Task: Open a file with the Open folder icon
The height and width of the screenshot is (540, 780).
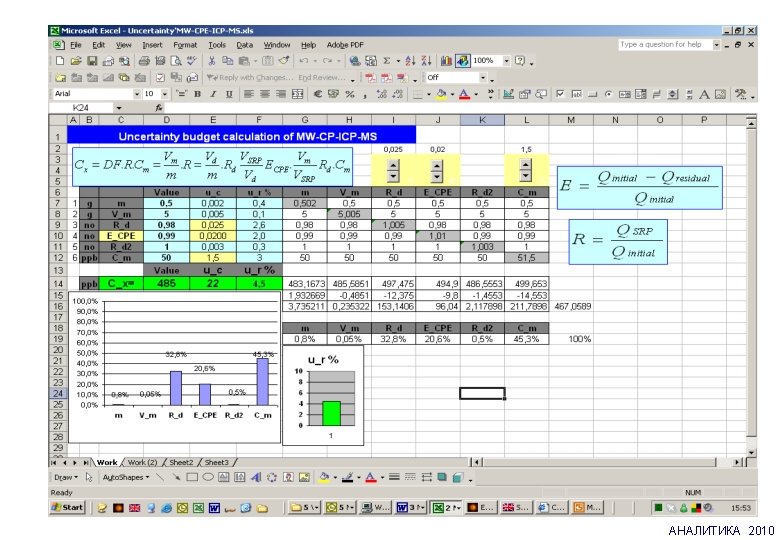Action: pyautogui.click(x=76, y=61)
